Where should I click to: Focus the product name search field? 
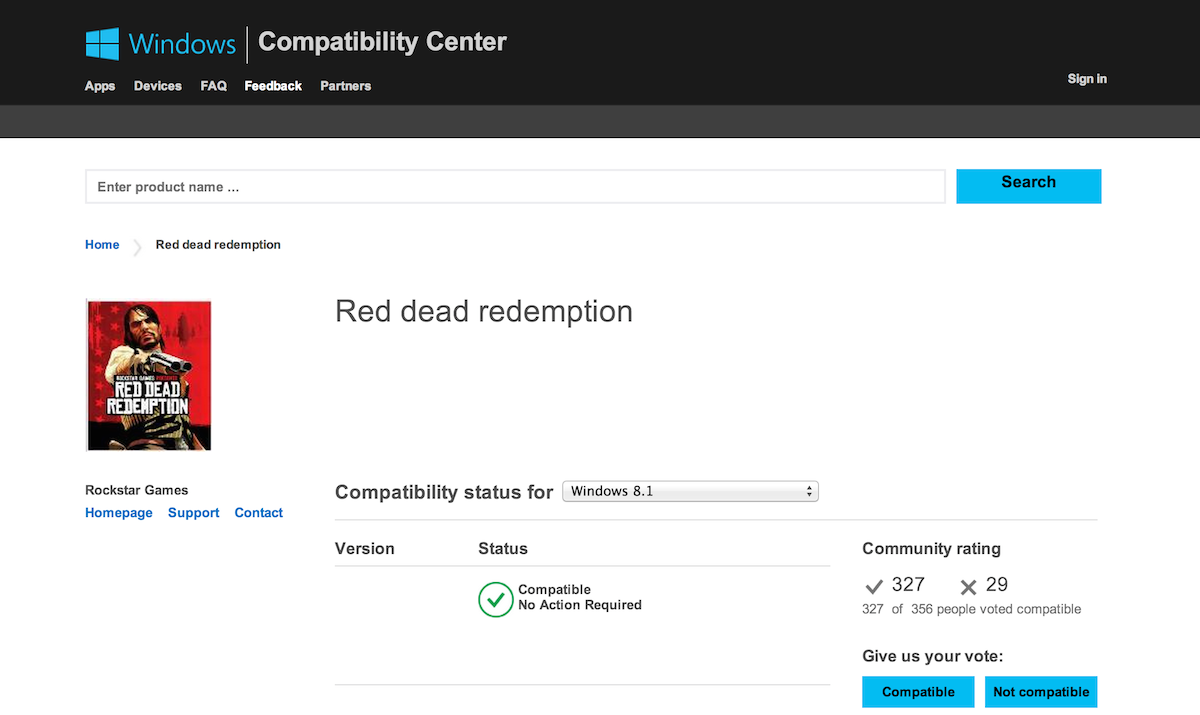tap(515, 187)
